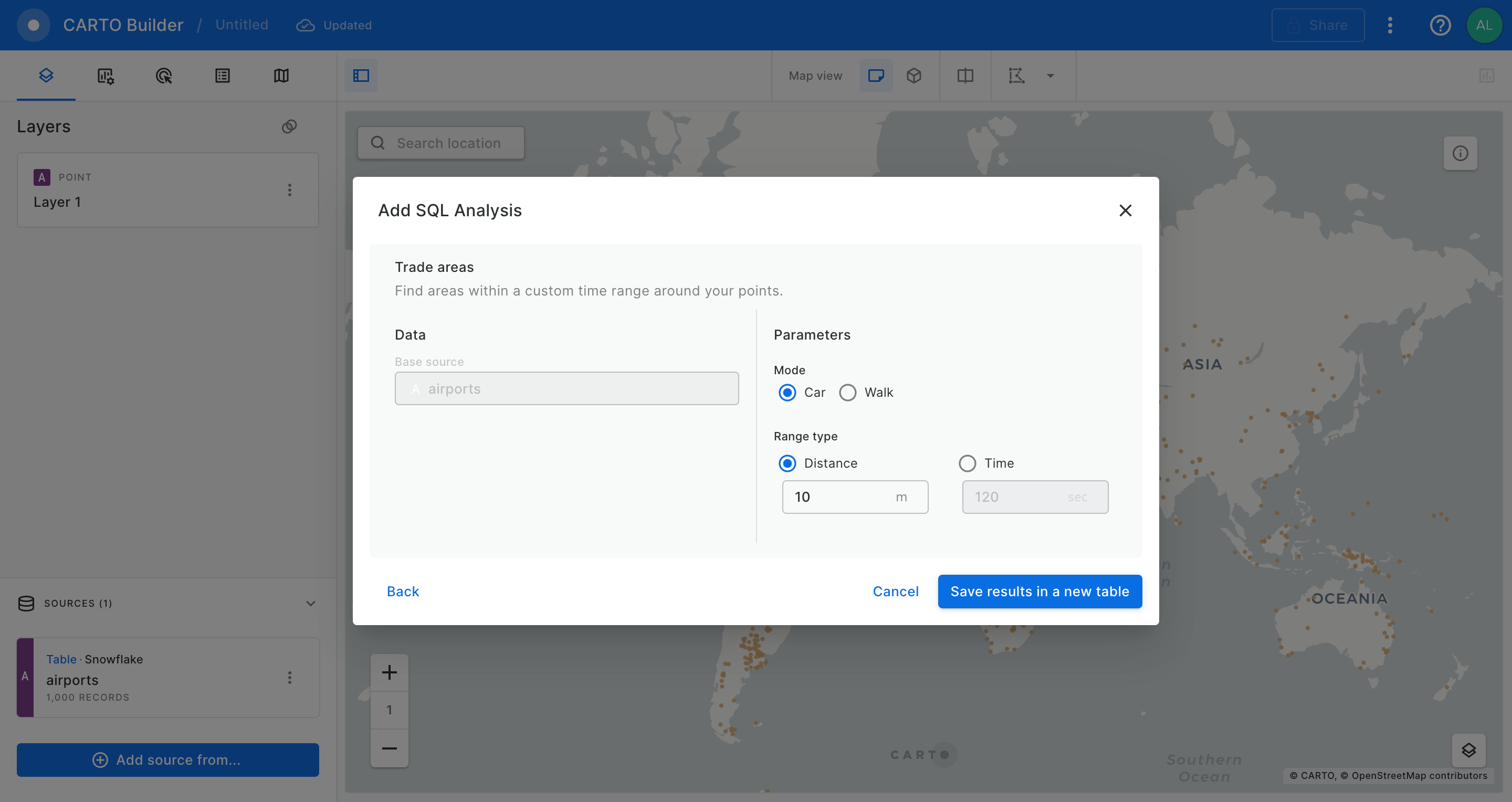
Task: Click the zoom level 1 indicator
Action: tap(389, 710)
